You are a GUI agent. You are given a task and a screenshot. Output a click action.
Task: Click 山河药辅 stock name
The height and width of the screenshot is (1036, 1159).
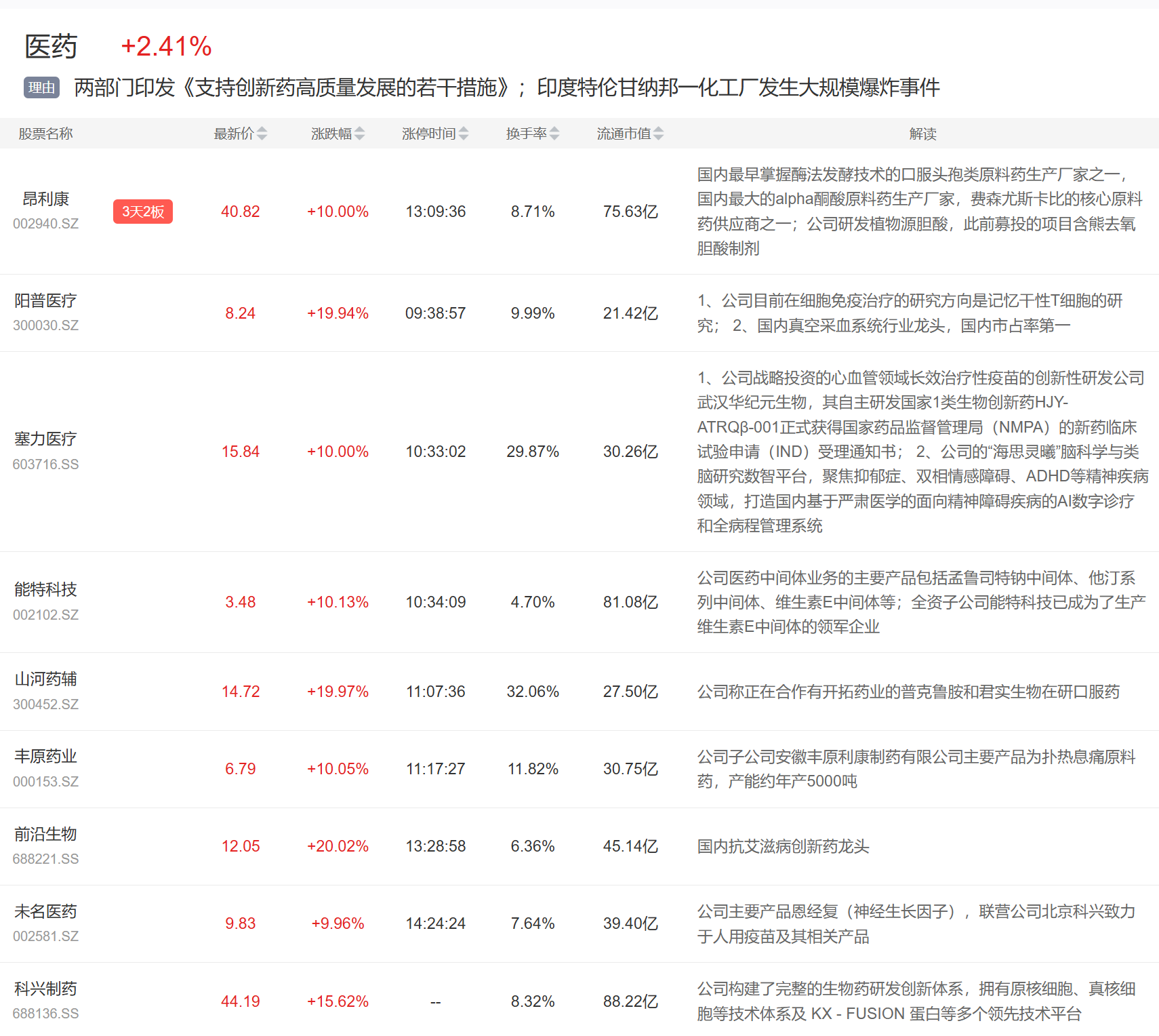46,679
